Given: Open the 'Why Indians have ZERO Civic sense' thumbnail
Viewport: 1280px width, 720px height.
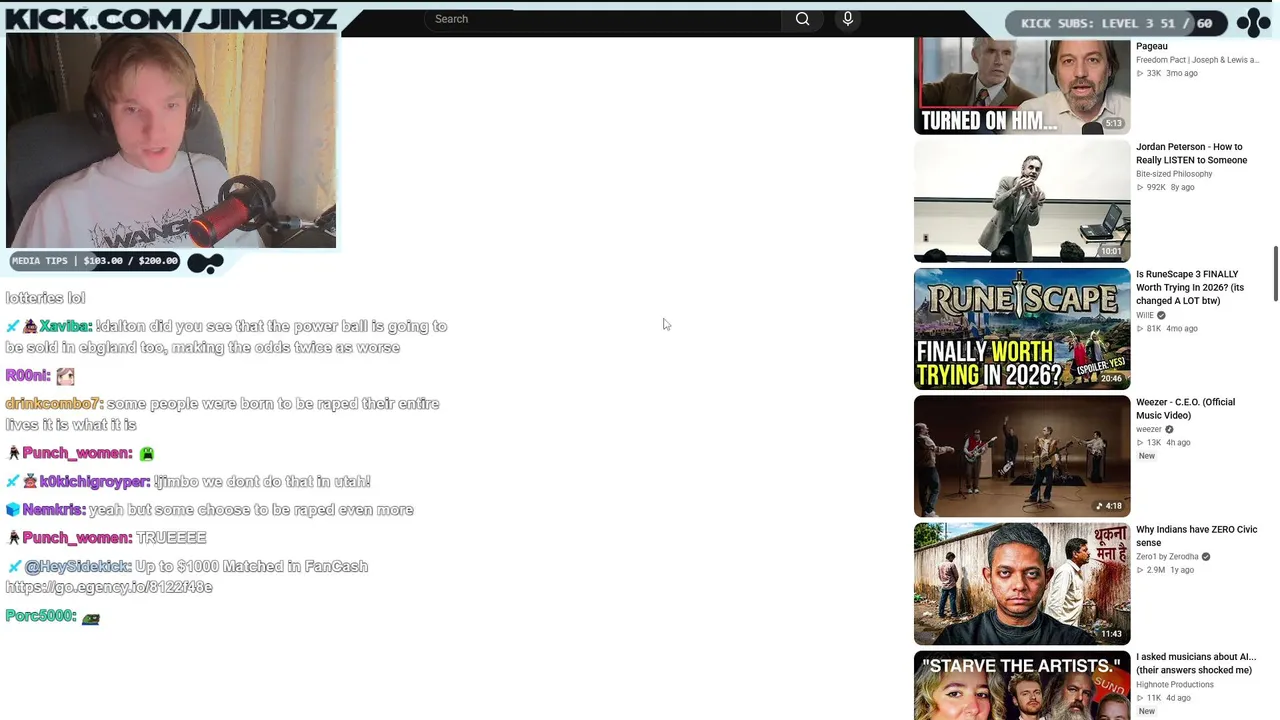Looking at the screenshot, I should point(1022,585).
